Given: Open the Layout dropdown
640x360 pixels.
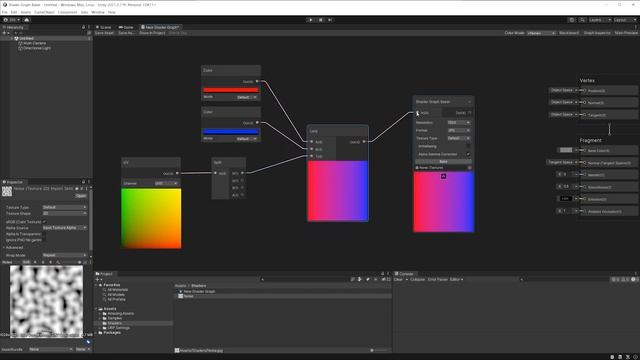Looking at the screenshot, I should (625, 20).
